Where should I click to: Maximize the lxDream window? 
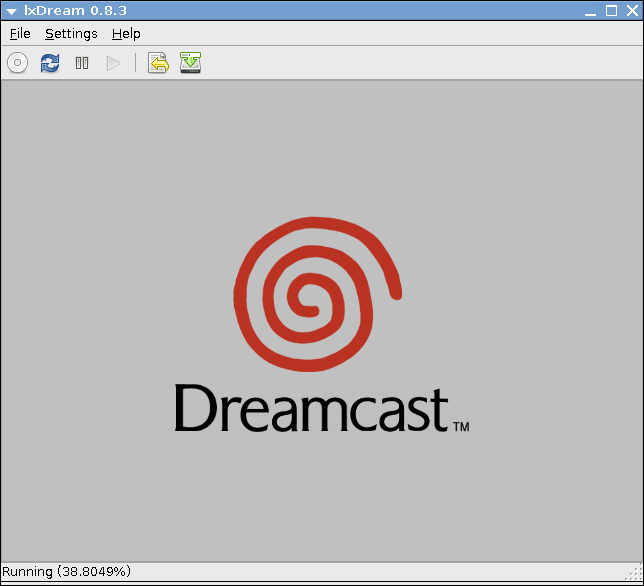pos(611,11)
